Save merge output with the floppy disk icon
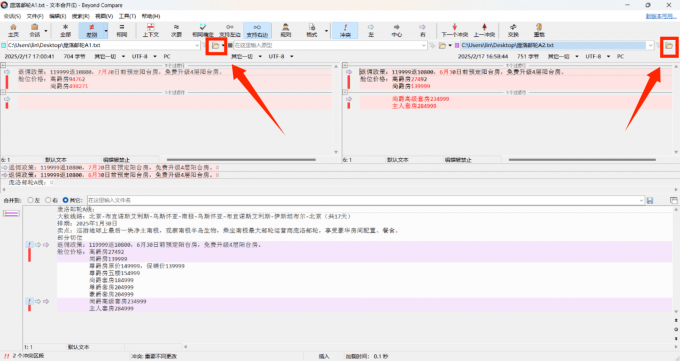The width and height of the screenshot is (680, 361). pyautogui.click(x=650, y=200)
